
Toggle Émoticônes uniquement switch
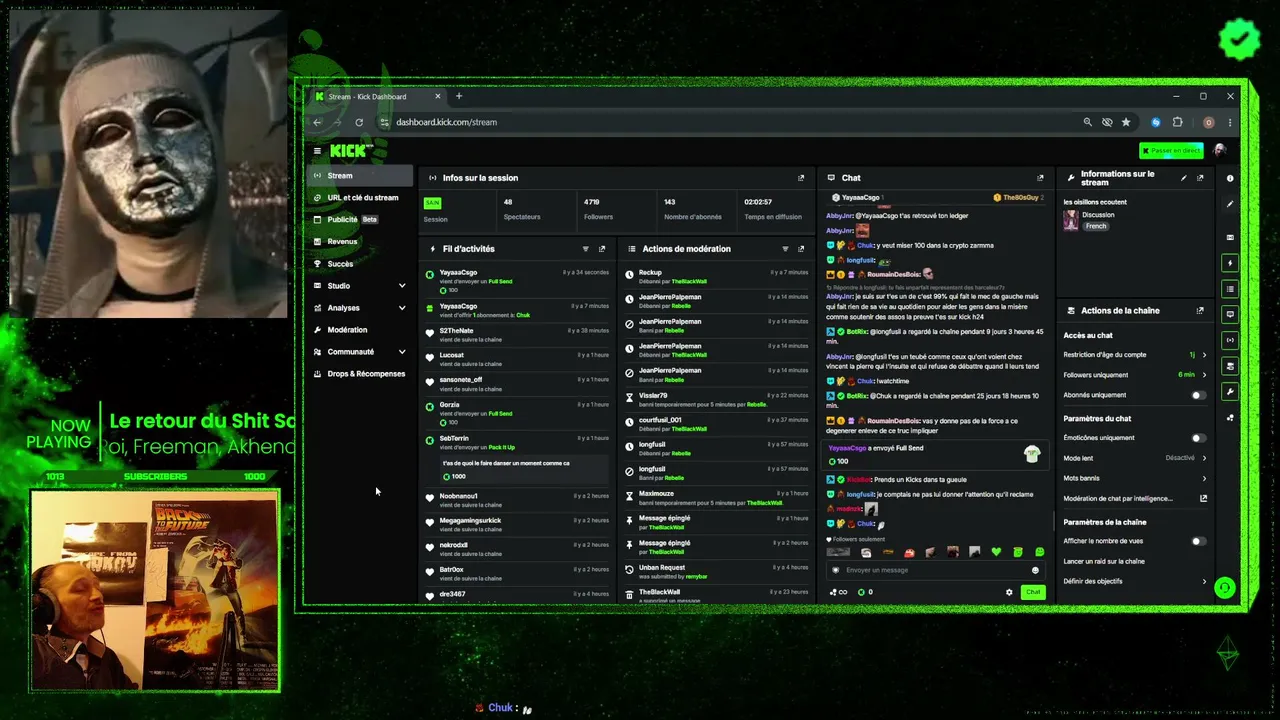(x=1197, y=438)
